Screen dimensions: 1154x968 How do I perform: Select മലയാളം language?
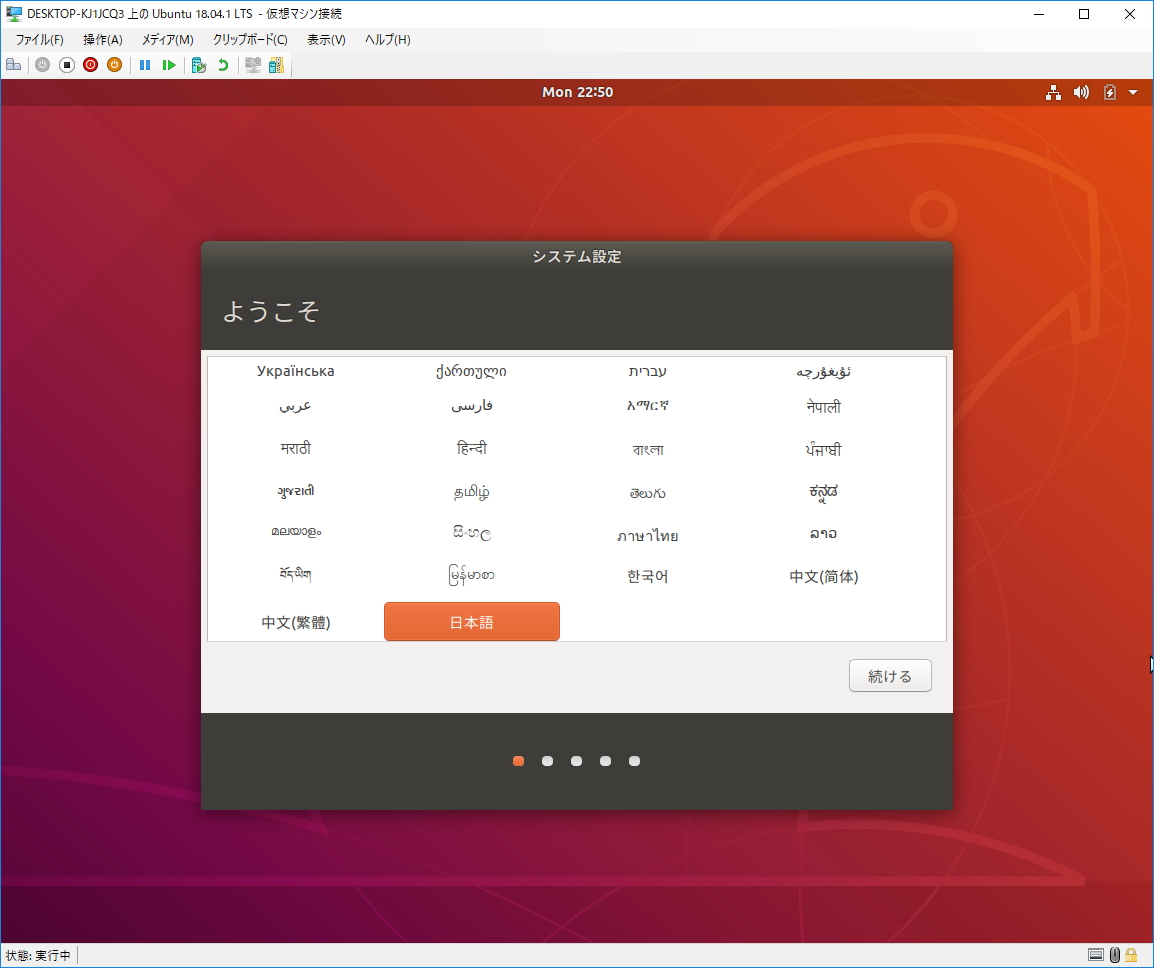pyautogui.click(x=296, y=531)
